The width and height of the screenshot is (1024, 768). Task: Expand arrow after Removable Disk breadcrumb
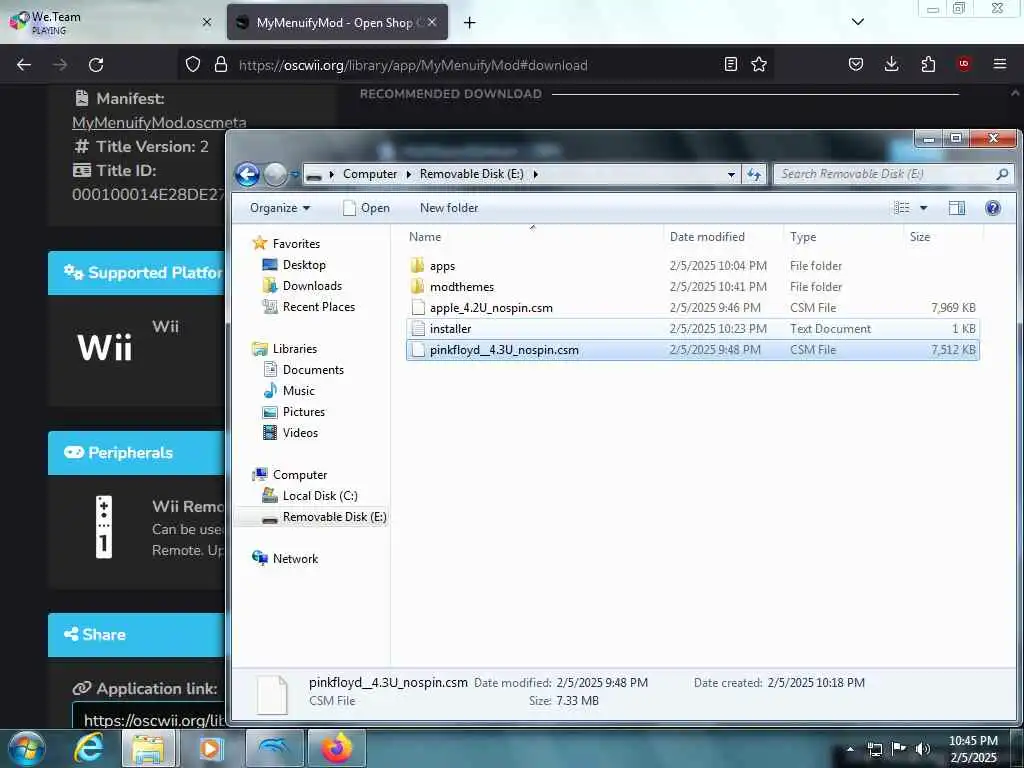point(536,174)
